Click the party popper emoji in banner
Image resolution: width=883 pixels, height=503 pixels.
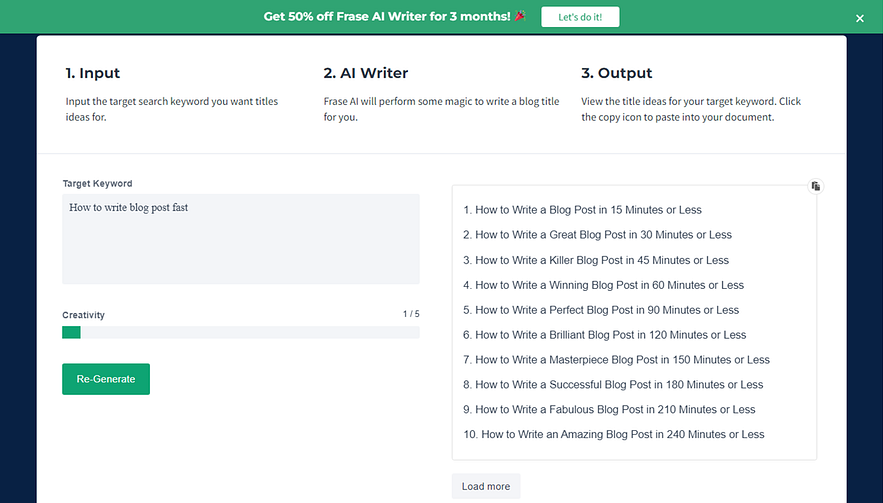[520, 17]
